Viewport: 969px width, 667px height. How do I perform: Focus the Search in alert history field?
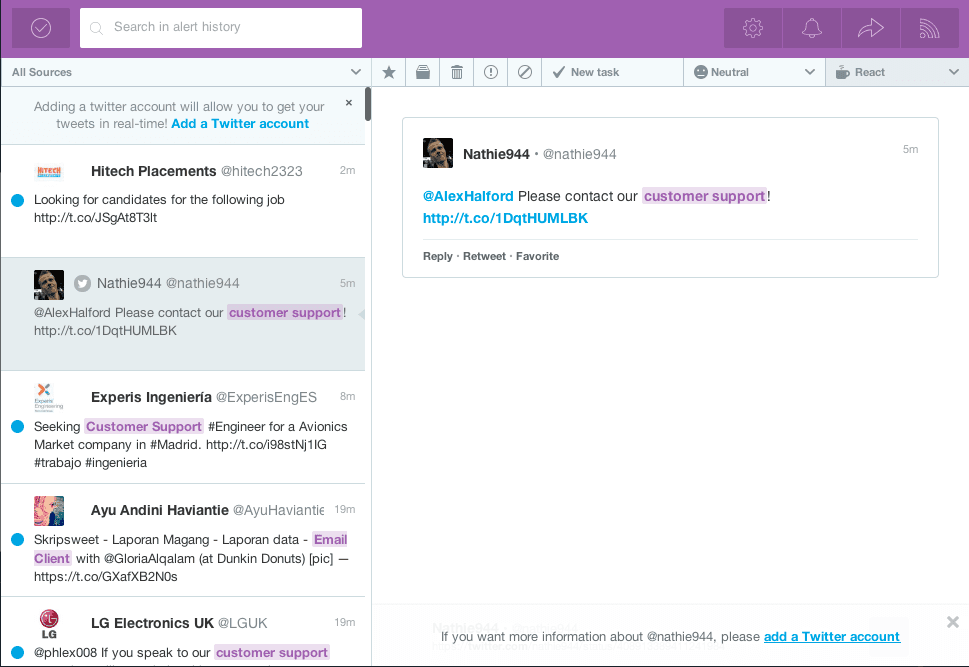click(x=221, y=28)
